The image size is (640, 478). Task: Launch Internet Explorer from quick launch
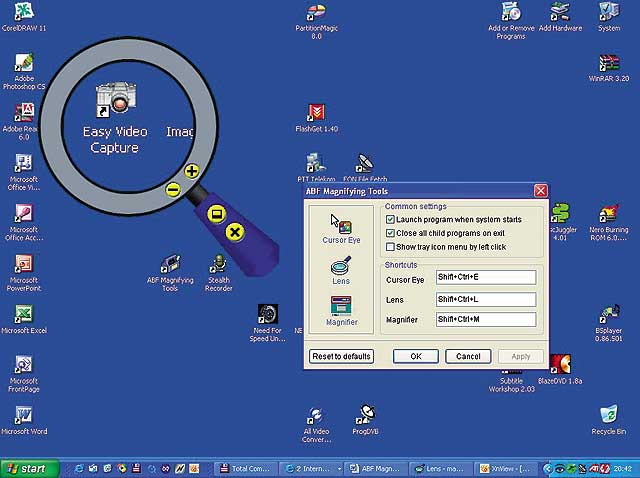(x=79, y=469)
